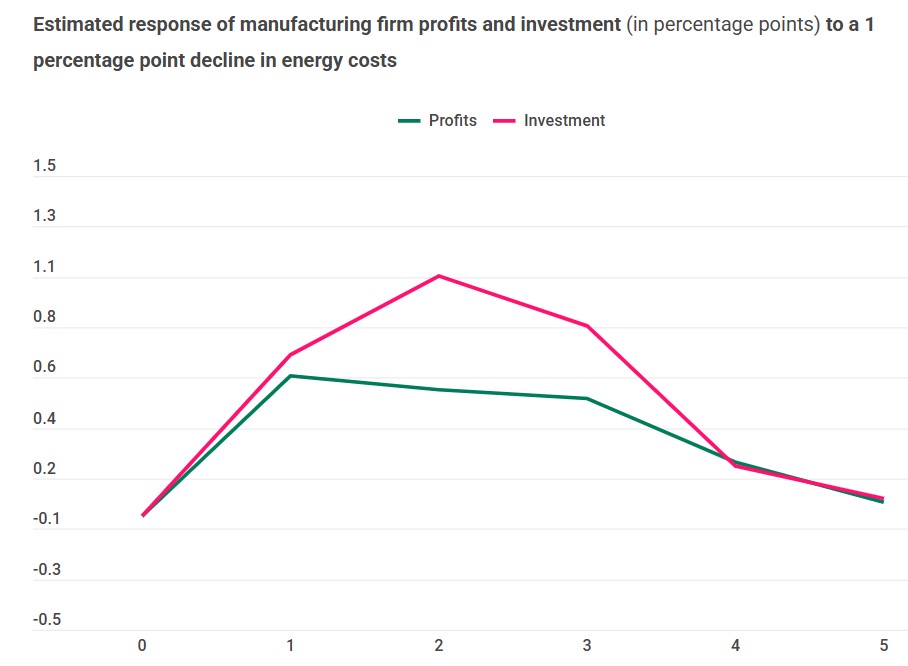Click the y-axis label -0.5
Screen dimensions: 908x666
pos(47,620)
